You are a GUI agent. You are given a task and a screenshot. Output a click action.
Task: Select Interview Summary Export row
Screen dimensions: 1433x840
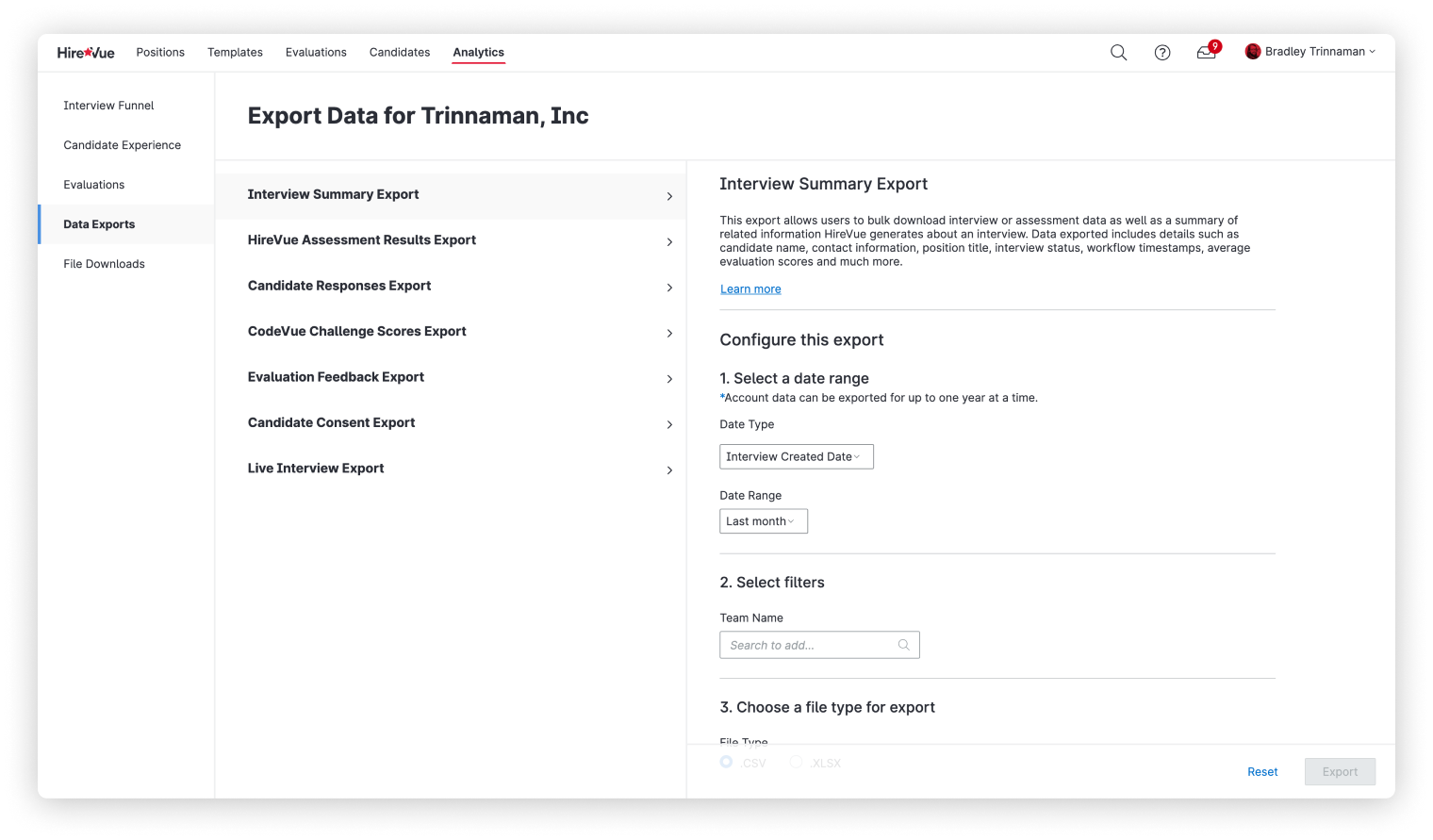pos(451,195)
